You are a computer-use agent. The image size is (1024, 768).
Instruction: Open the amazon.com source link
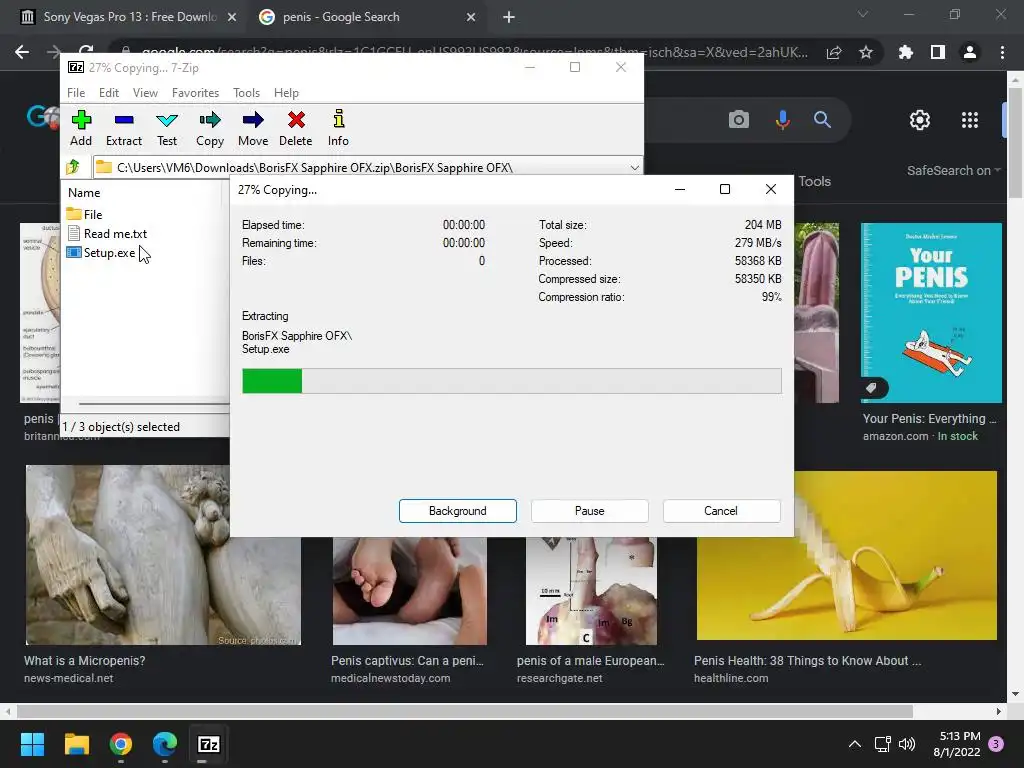pos(895,436)
